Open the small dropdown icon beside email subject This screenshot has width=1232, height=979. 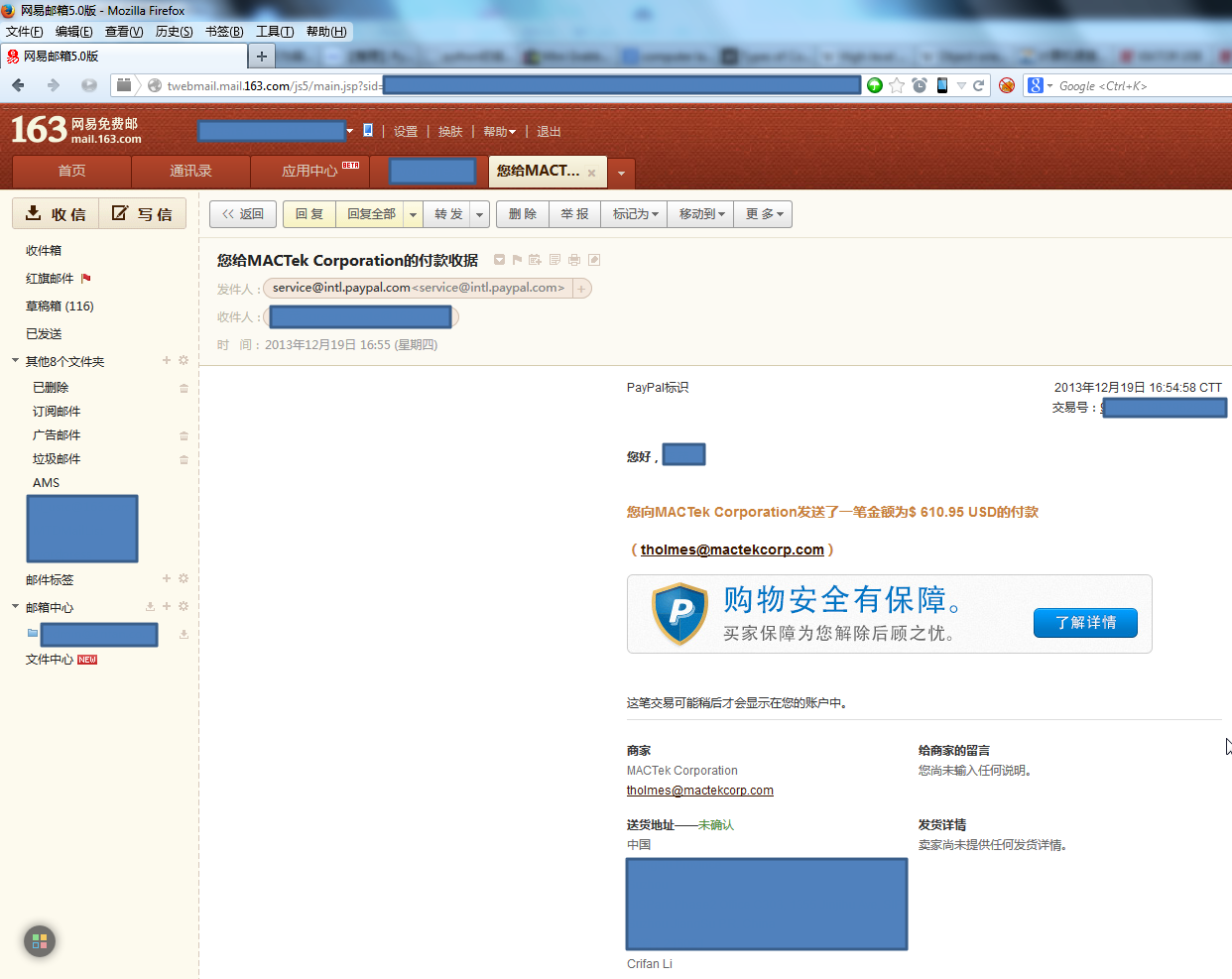click(499, 260)
